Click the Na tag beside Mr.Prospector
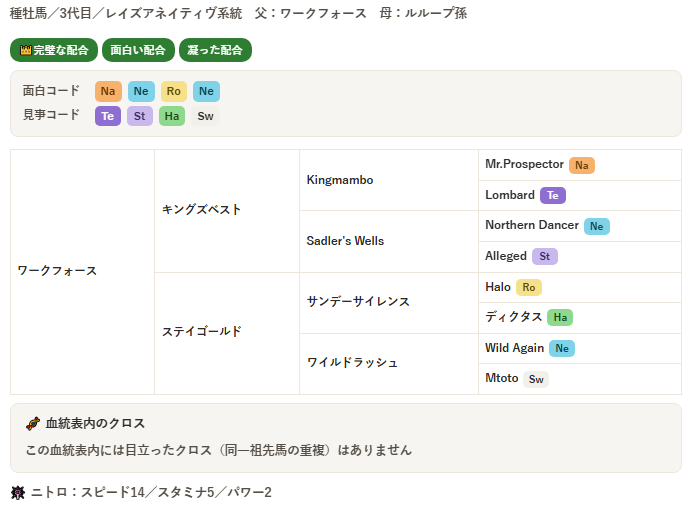692x510 pixels. 582,165
